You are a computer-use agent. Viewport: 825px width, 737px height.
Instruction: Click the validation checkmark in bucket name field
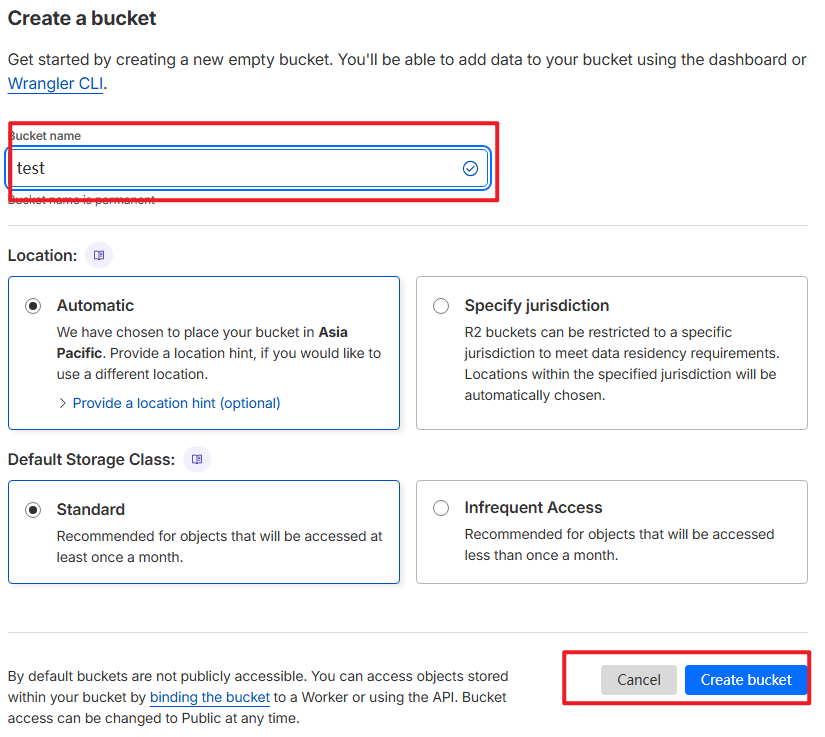coord(470,169)
